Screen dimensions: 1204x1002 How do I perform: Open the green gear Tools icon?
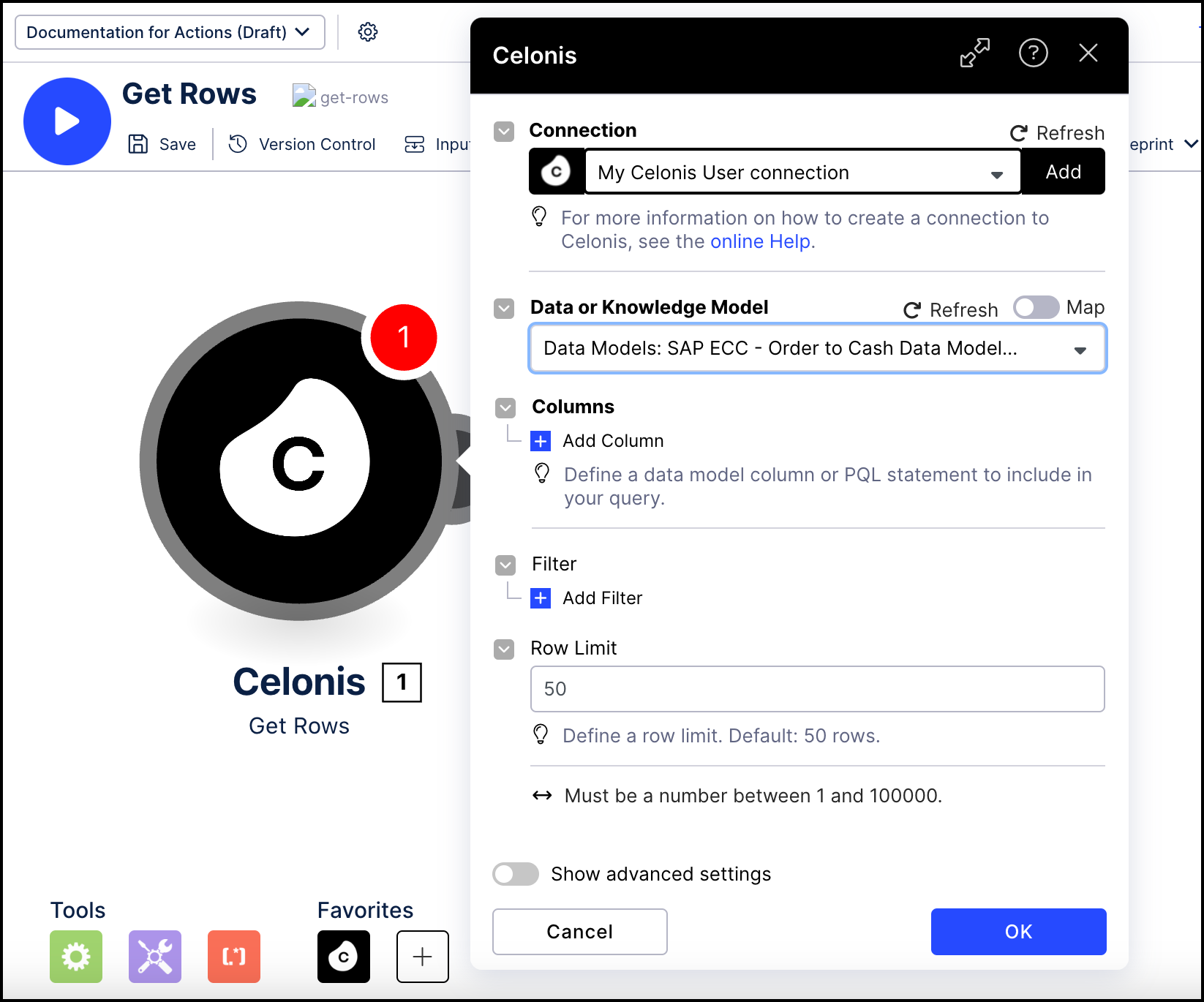pyautogui.click(x=76, y=957)
